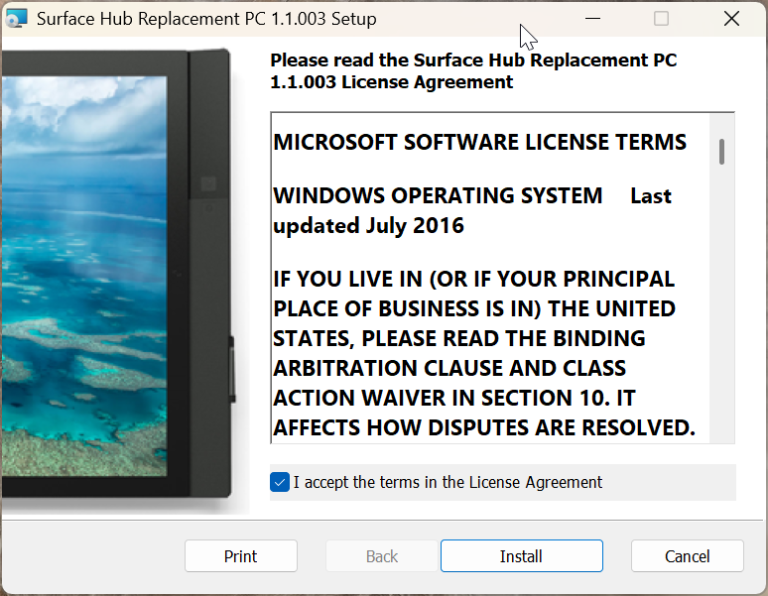
Task: Click the 'WINDOWS OPERATING SYSTEM' line
Action: [437, 196]
